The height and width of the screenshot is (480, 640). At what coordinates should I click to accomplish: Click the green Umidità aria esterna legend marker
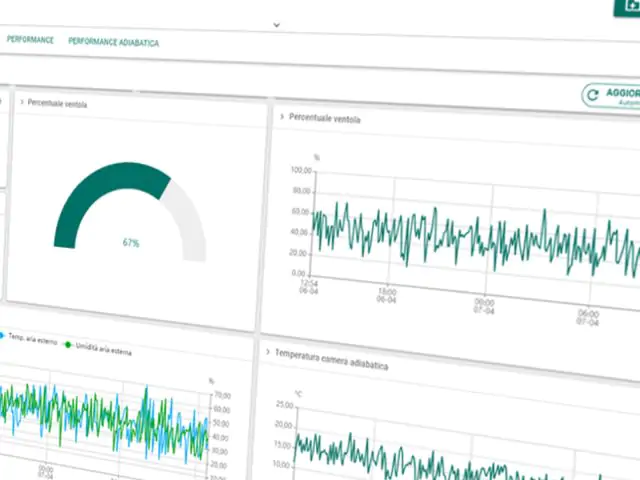pos(68,343)
